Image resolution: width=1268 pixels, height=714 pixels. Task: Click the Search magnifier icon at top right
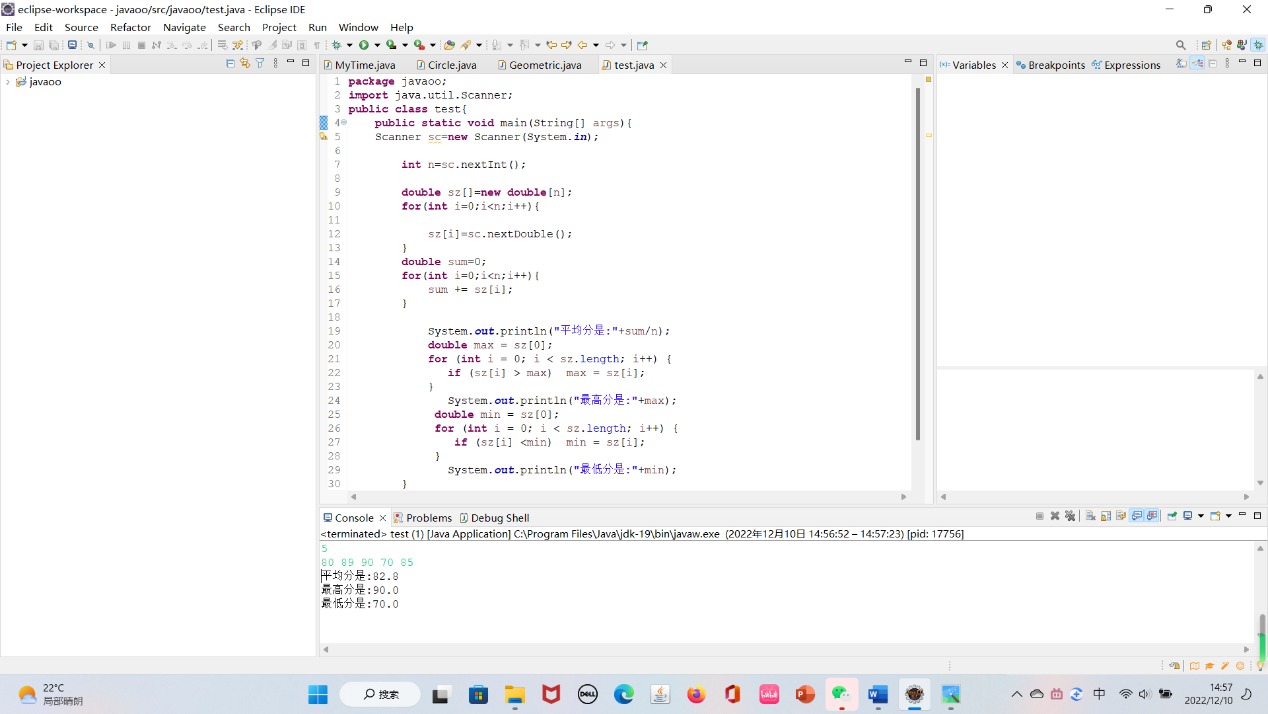(x=1181, y=45)
